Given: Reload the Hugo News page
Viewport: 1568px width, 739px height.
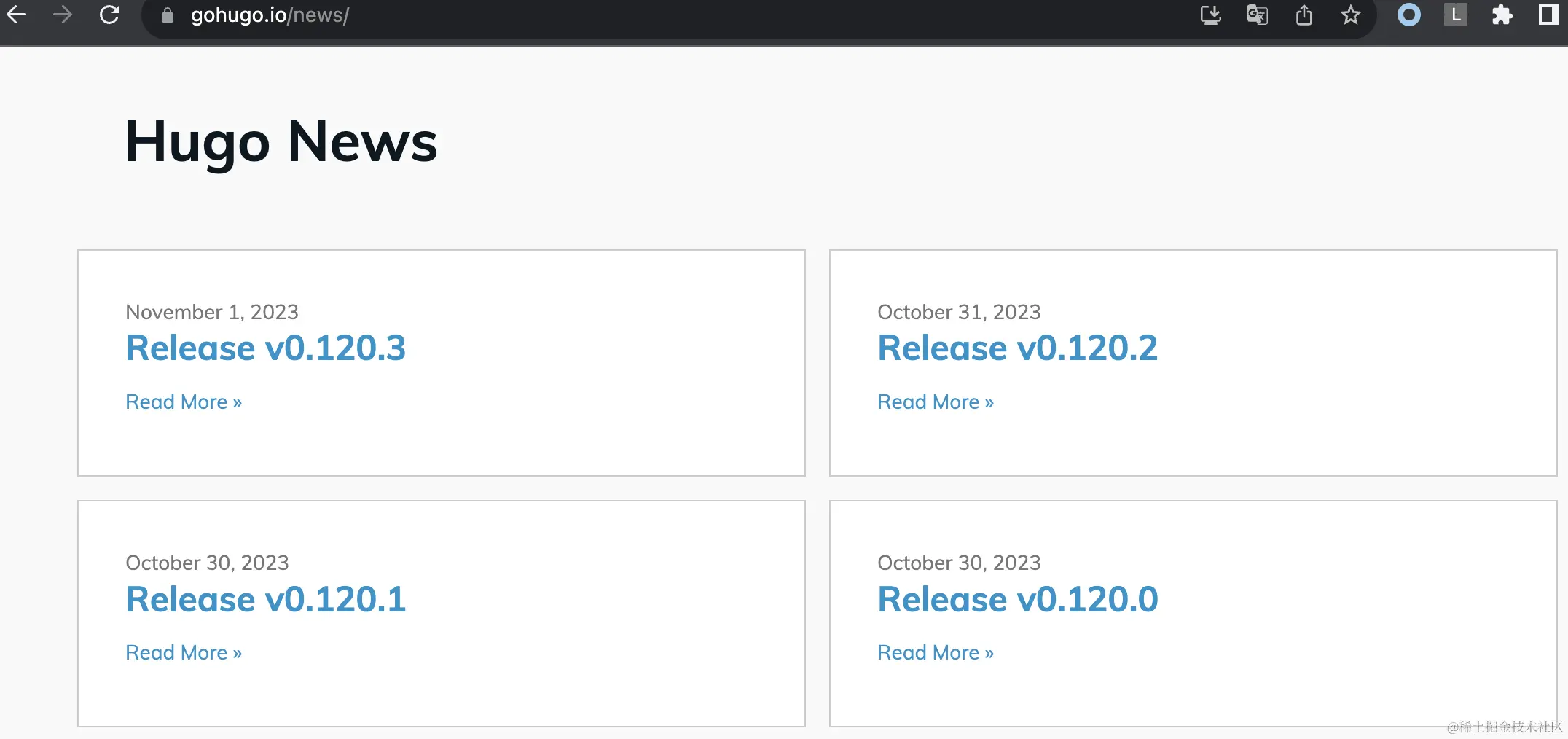Looking at the screenshot, I should (109, 15).
